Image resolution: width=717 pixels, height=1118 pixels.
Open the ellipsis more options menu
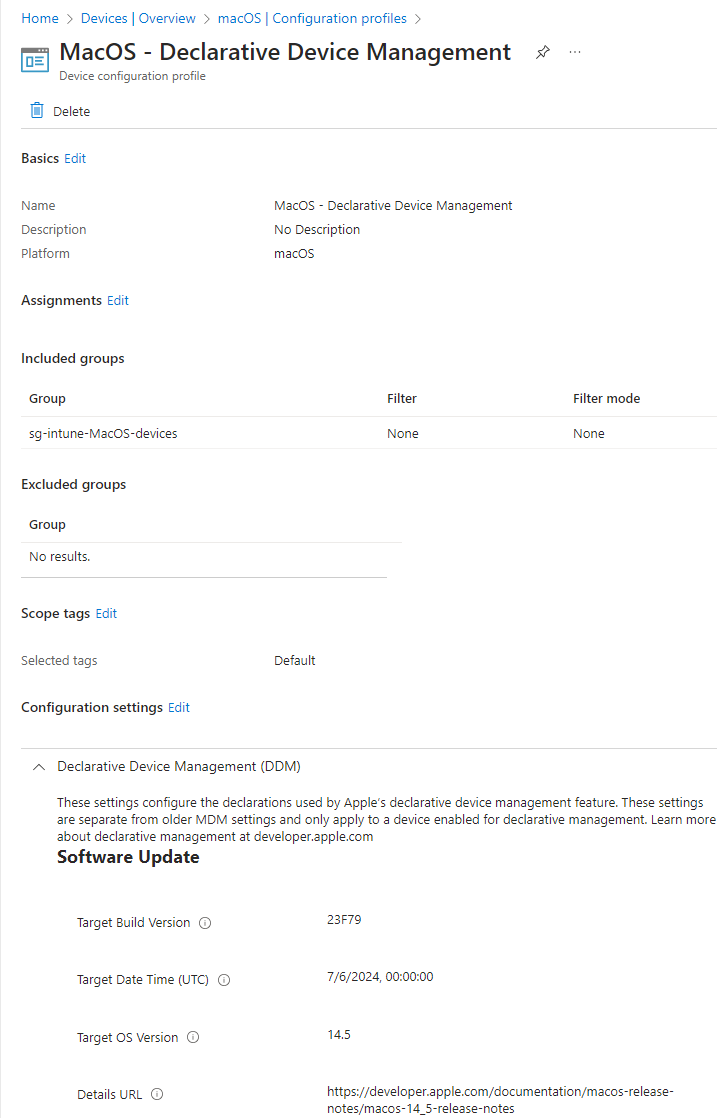pos(574,52)
